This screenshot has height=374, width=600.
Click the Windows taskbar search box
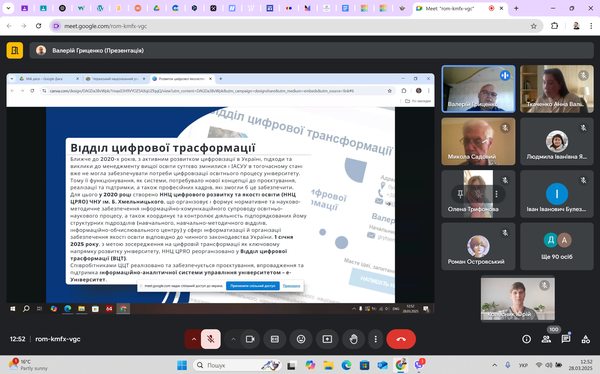click(236, 365)
